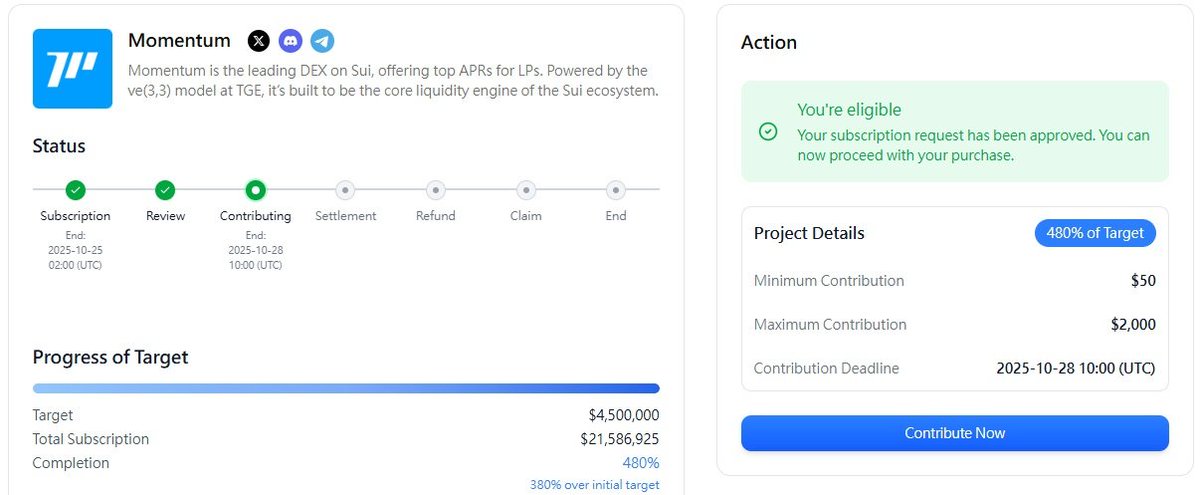Click the Total Subscription label
The image size is (1200, 495).
pyautogui.click(x=91, y=439)
